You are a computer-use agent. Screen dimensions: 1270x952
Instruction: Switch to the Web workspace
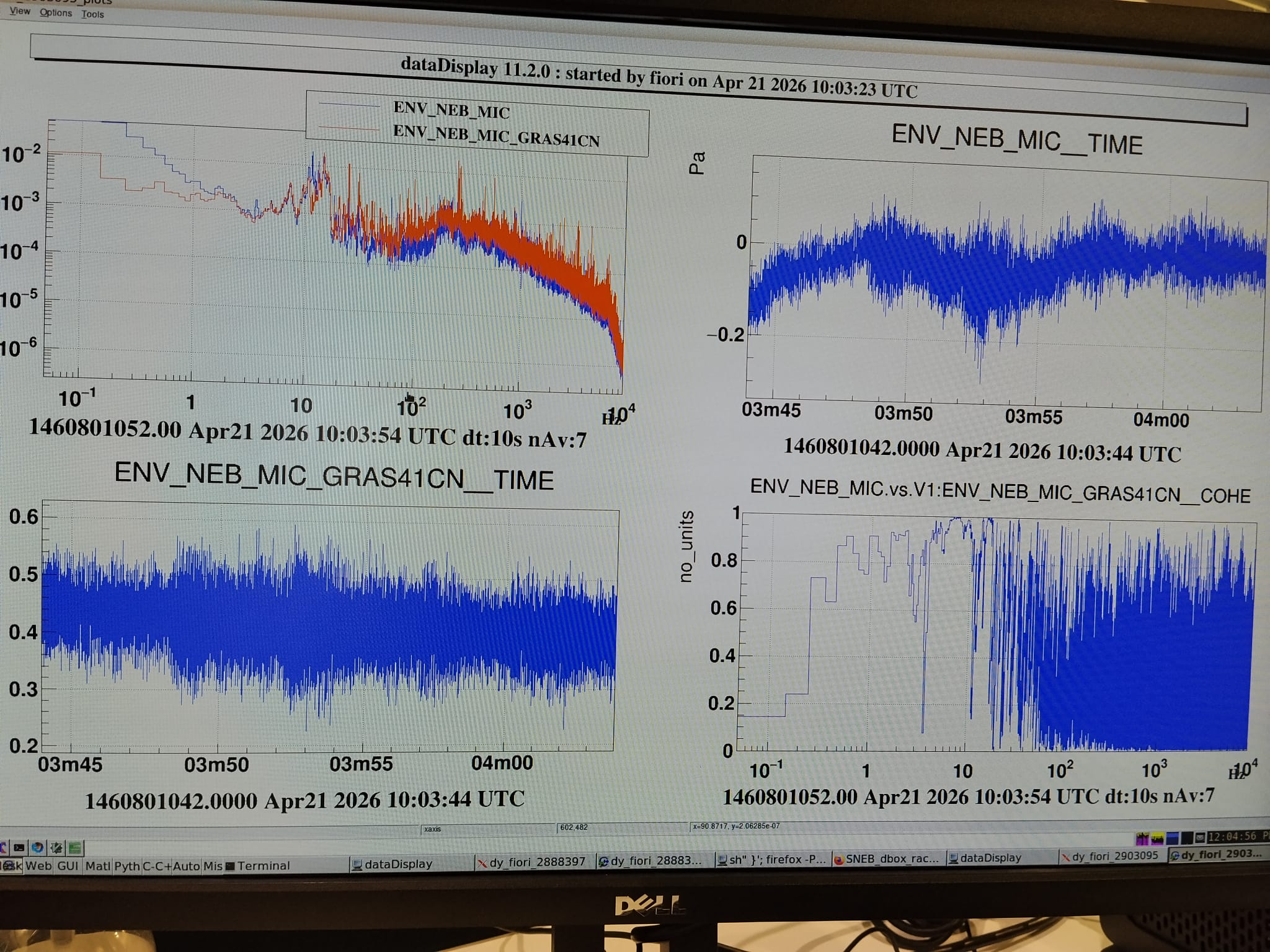[x=38, y=865]
